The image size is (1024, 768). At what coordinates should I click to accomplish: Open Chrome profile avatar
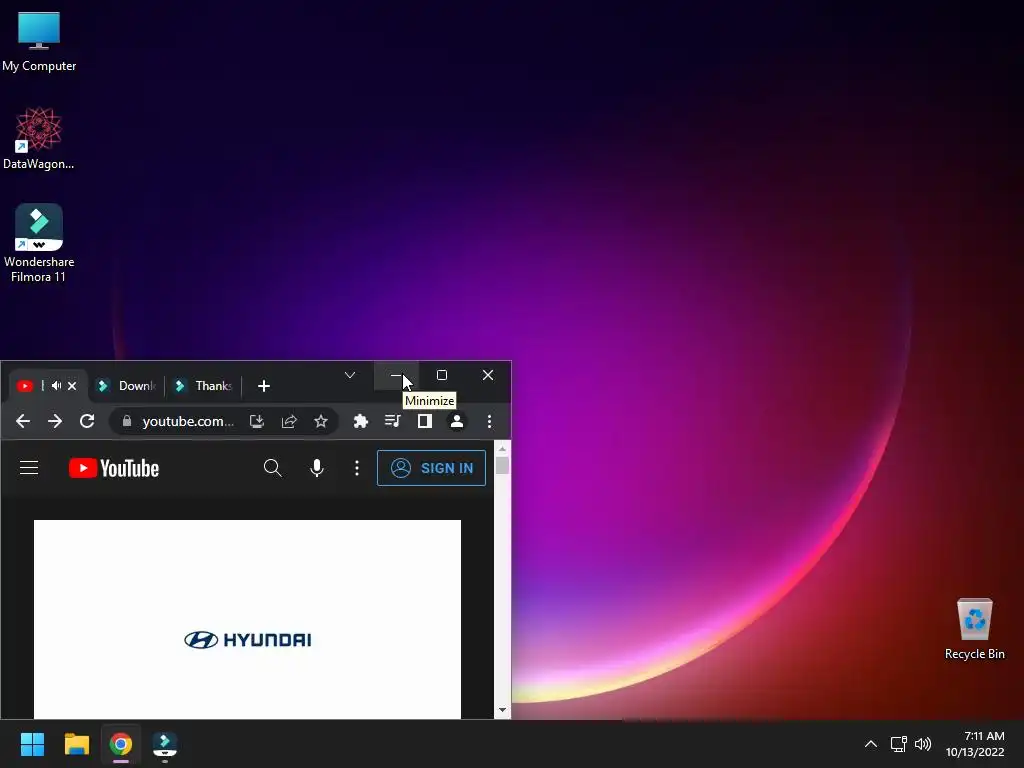point(456,421)
